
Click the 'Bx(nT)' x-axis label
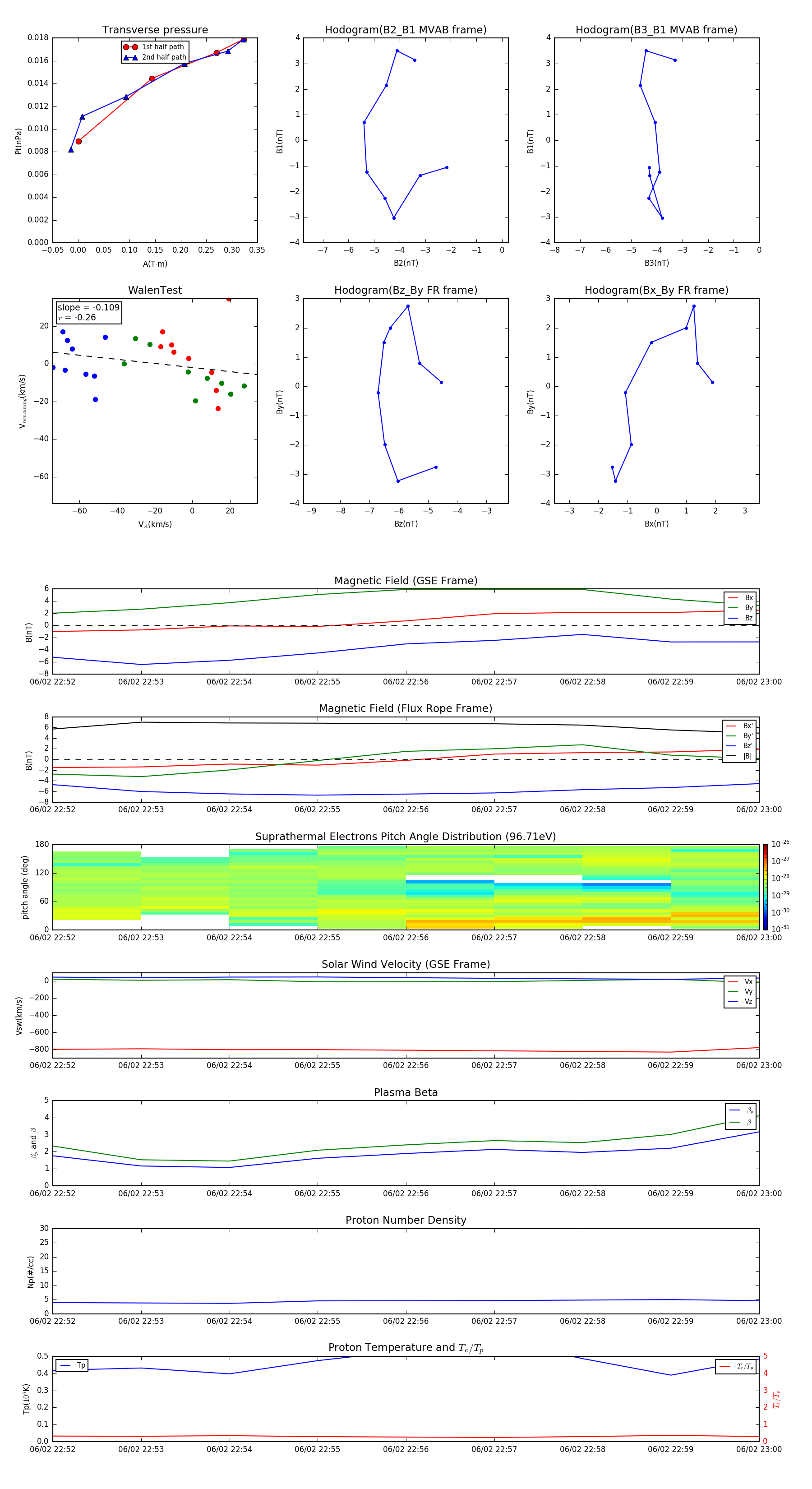656,524
